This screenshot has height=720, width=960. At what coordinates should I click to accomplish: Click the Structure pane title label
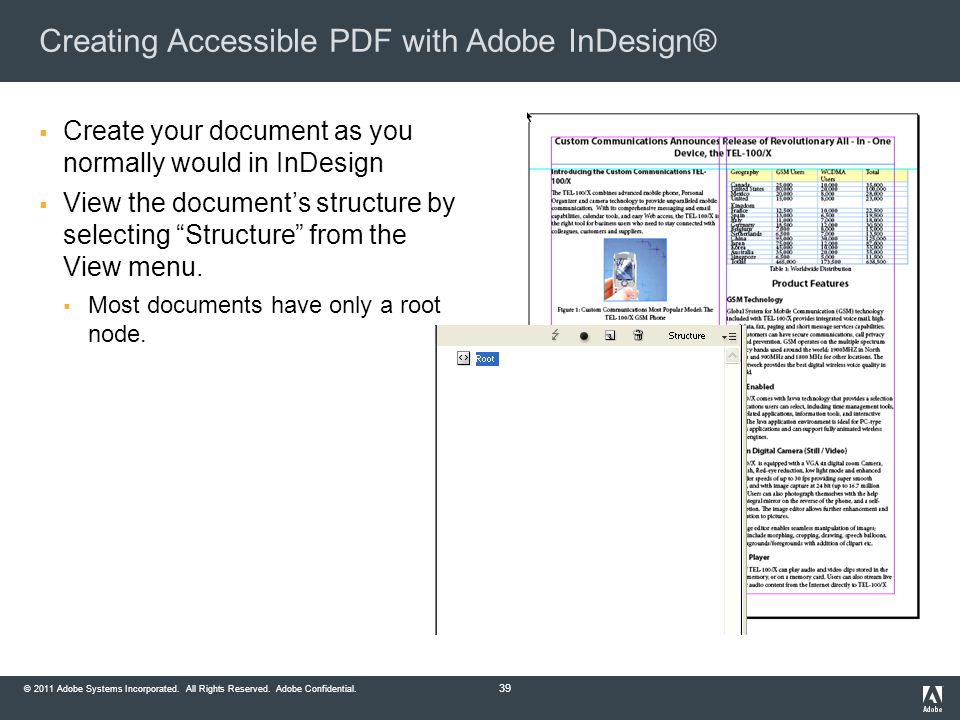686,336
